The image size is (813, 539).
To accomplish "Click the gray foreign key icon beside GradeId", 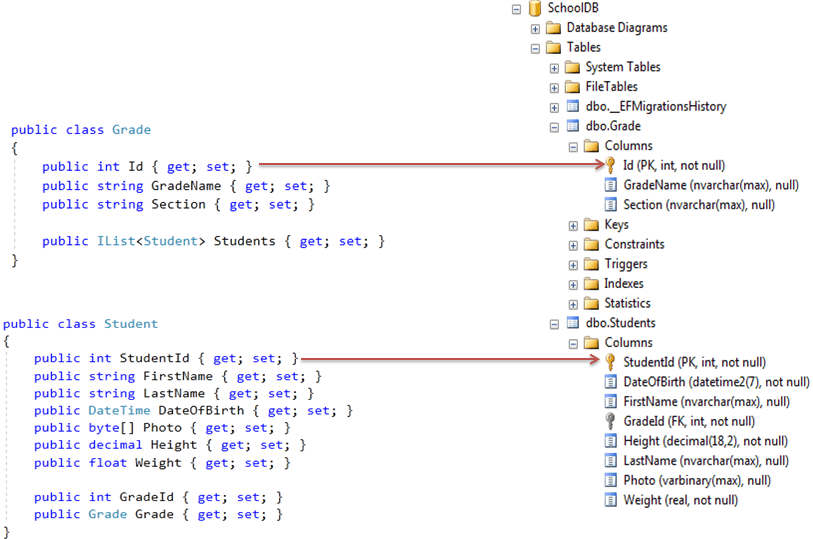I will [611, 421].
